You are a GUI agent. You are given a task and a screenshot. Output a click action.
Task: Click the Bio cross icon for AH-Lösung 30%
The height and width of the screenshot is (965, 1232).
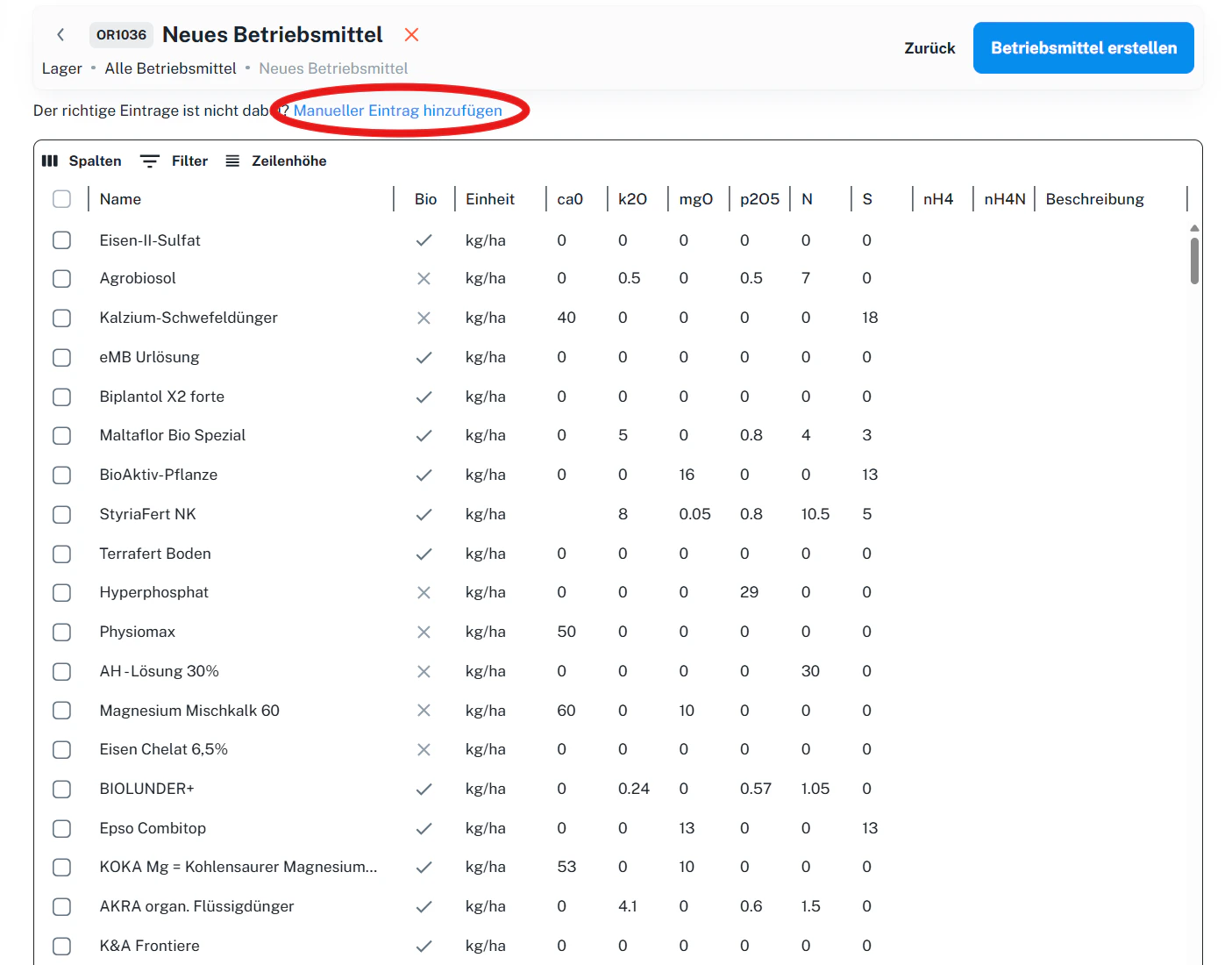click(424, 671)
